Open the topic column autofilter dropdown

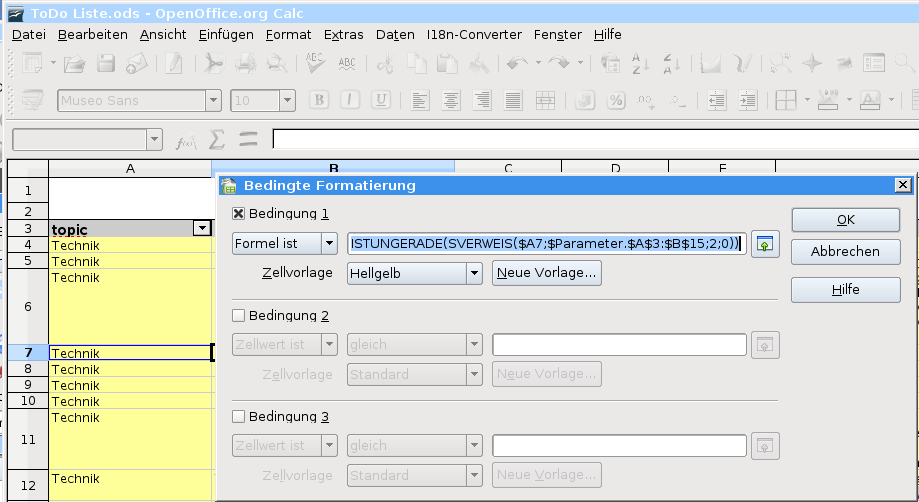point(202,228)
